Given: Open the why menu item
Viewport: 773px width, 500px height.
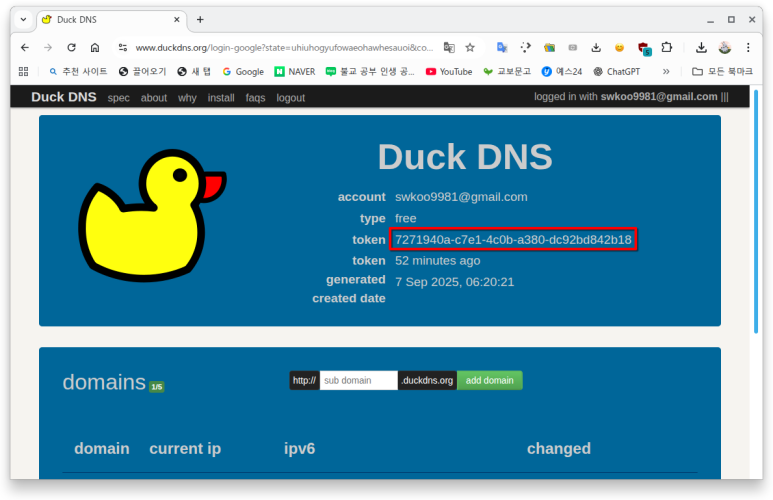Looking at the screenshot, I should click(x=187, y=98).
